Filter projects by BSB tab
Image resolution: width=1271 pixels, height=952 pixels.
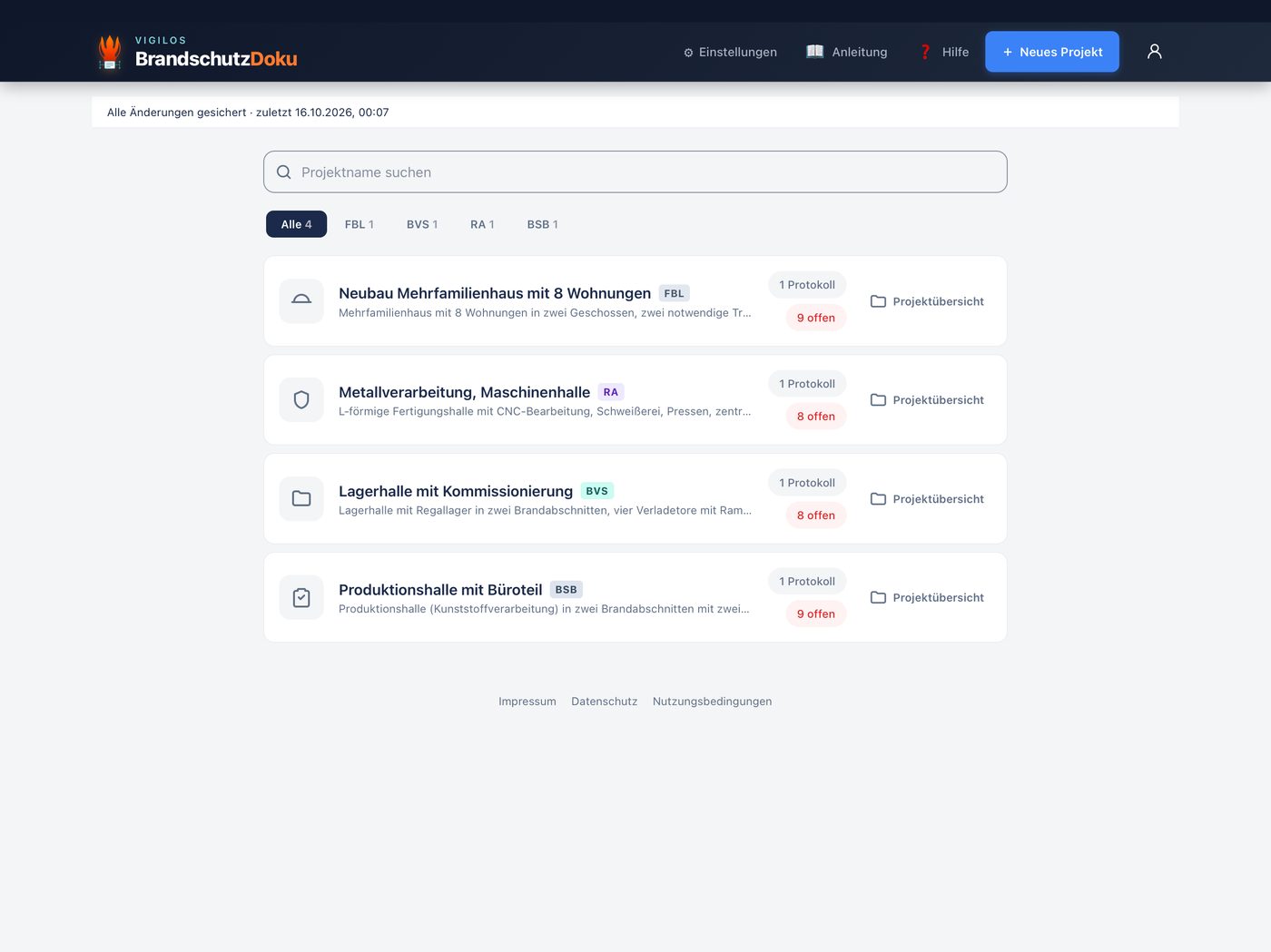[x=543, y=224]
